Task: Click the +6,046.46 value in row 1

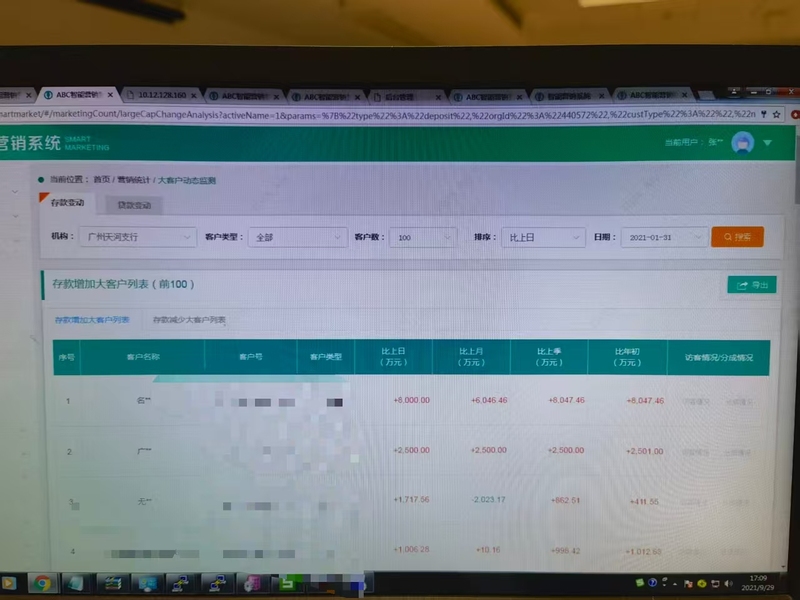Action: point(489,400)
